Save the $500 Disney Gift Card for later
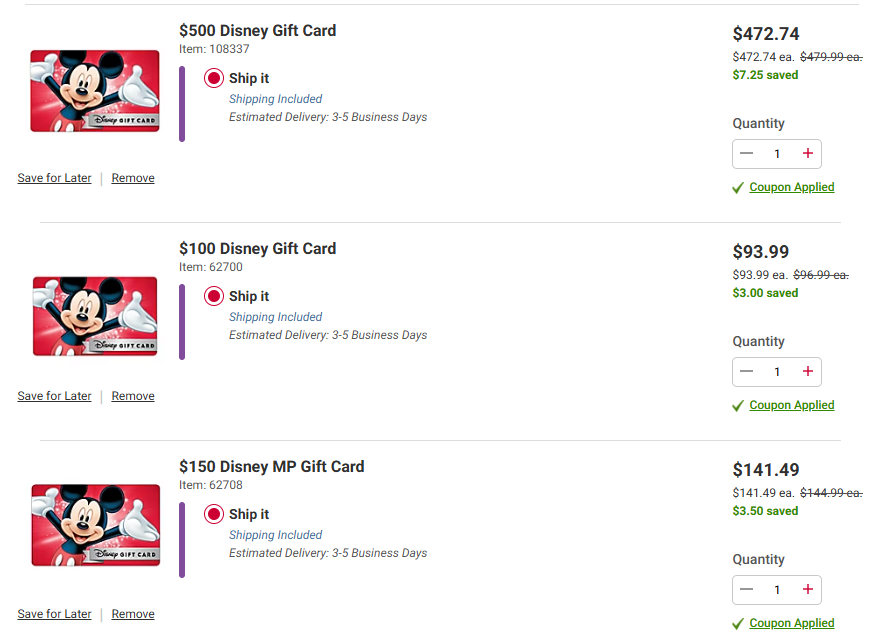 coord(54,178)
